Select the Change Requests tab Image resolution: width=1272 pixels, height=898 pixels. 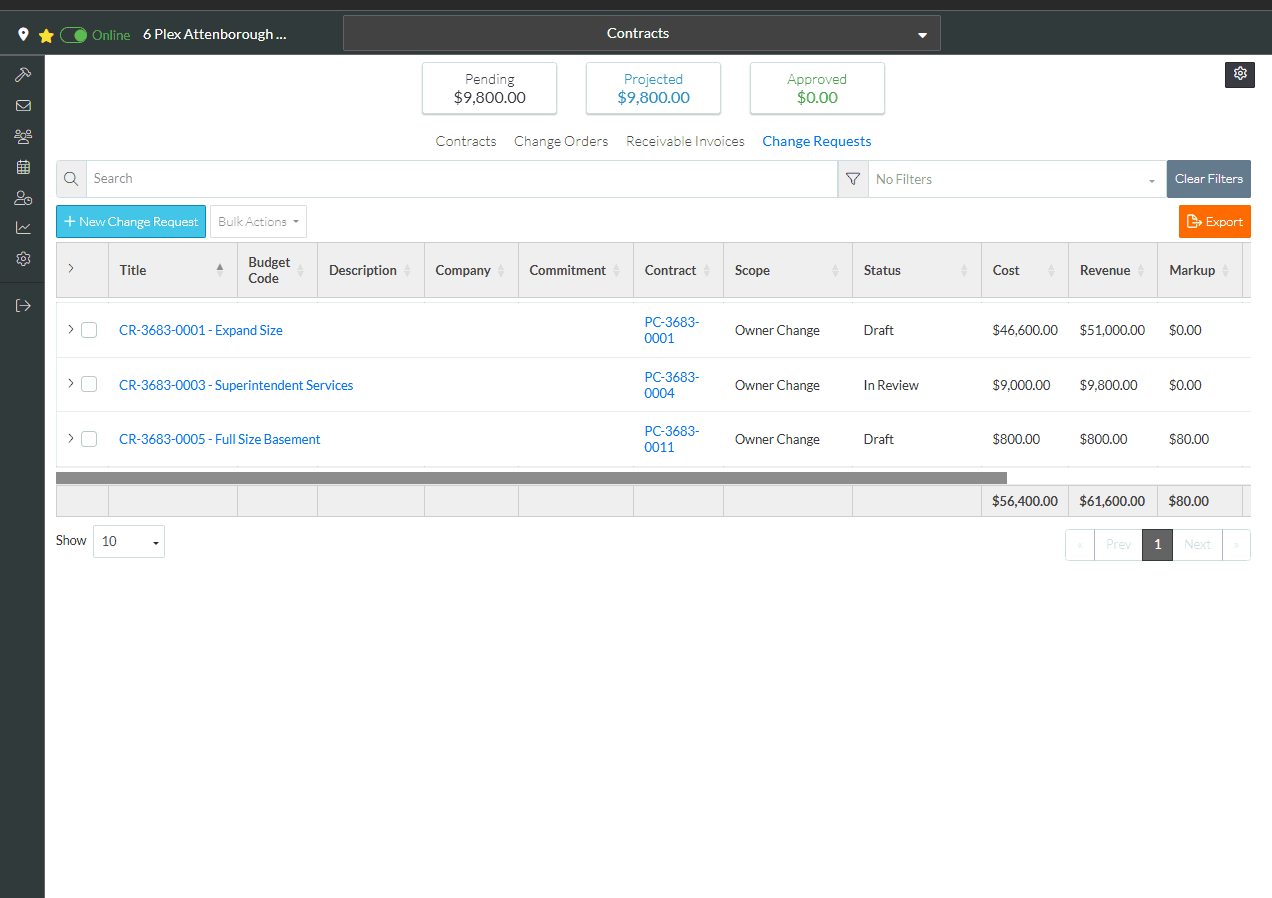[817, 141]
